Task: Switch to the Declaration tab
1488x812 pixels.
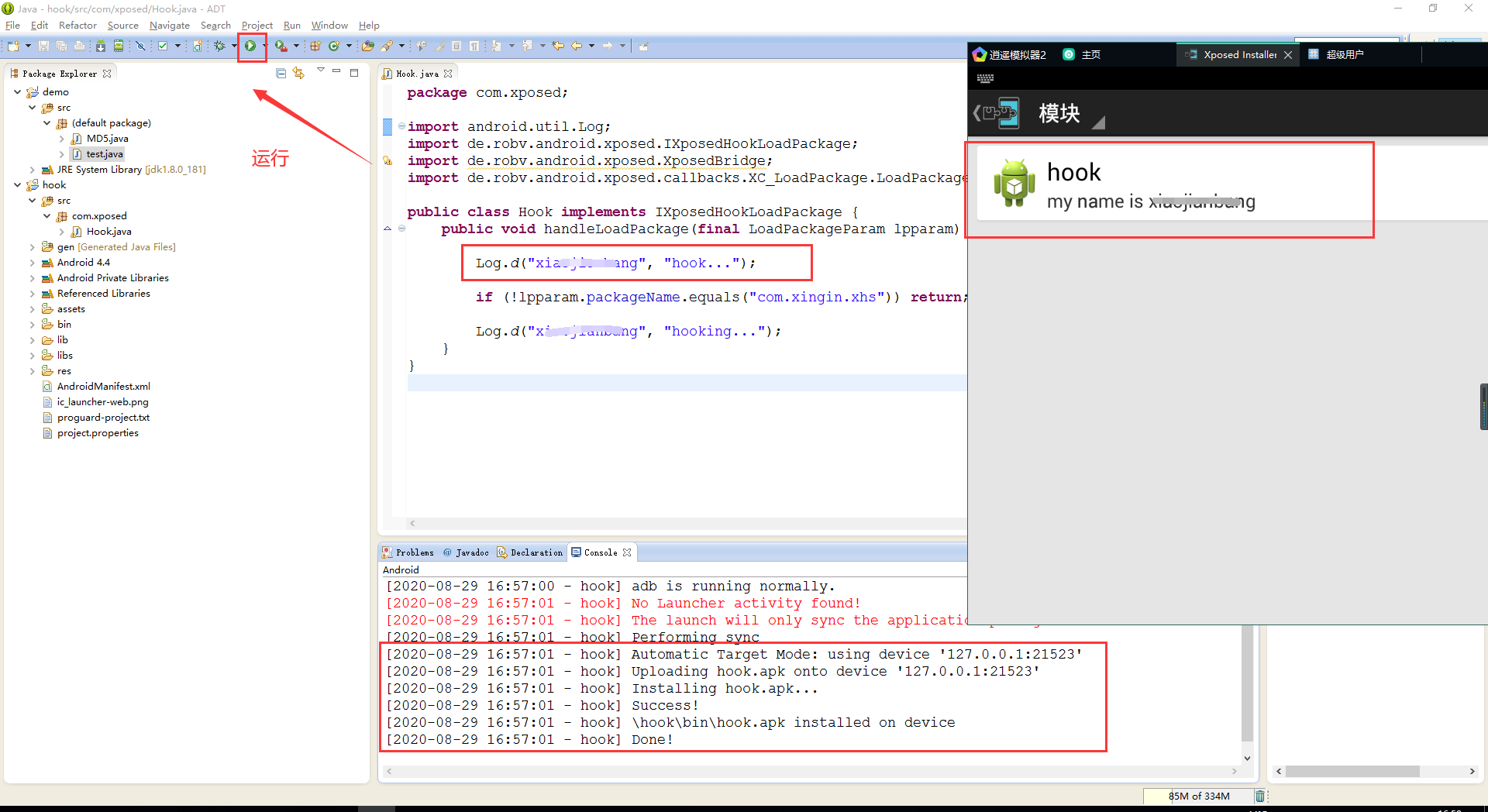Action: coord(530,552)
